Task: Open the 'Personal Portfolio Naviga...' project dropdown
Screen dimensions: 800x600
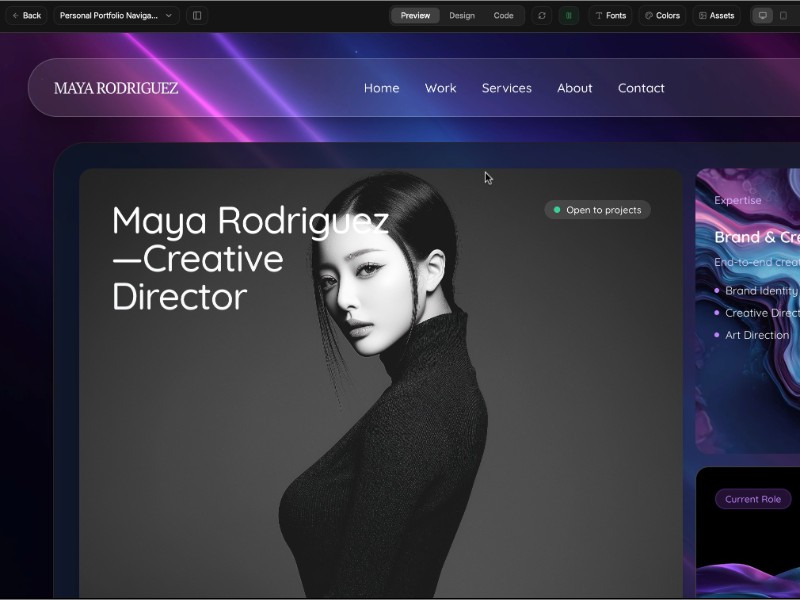Action: [x=110, y=15]
